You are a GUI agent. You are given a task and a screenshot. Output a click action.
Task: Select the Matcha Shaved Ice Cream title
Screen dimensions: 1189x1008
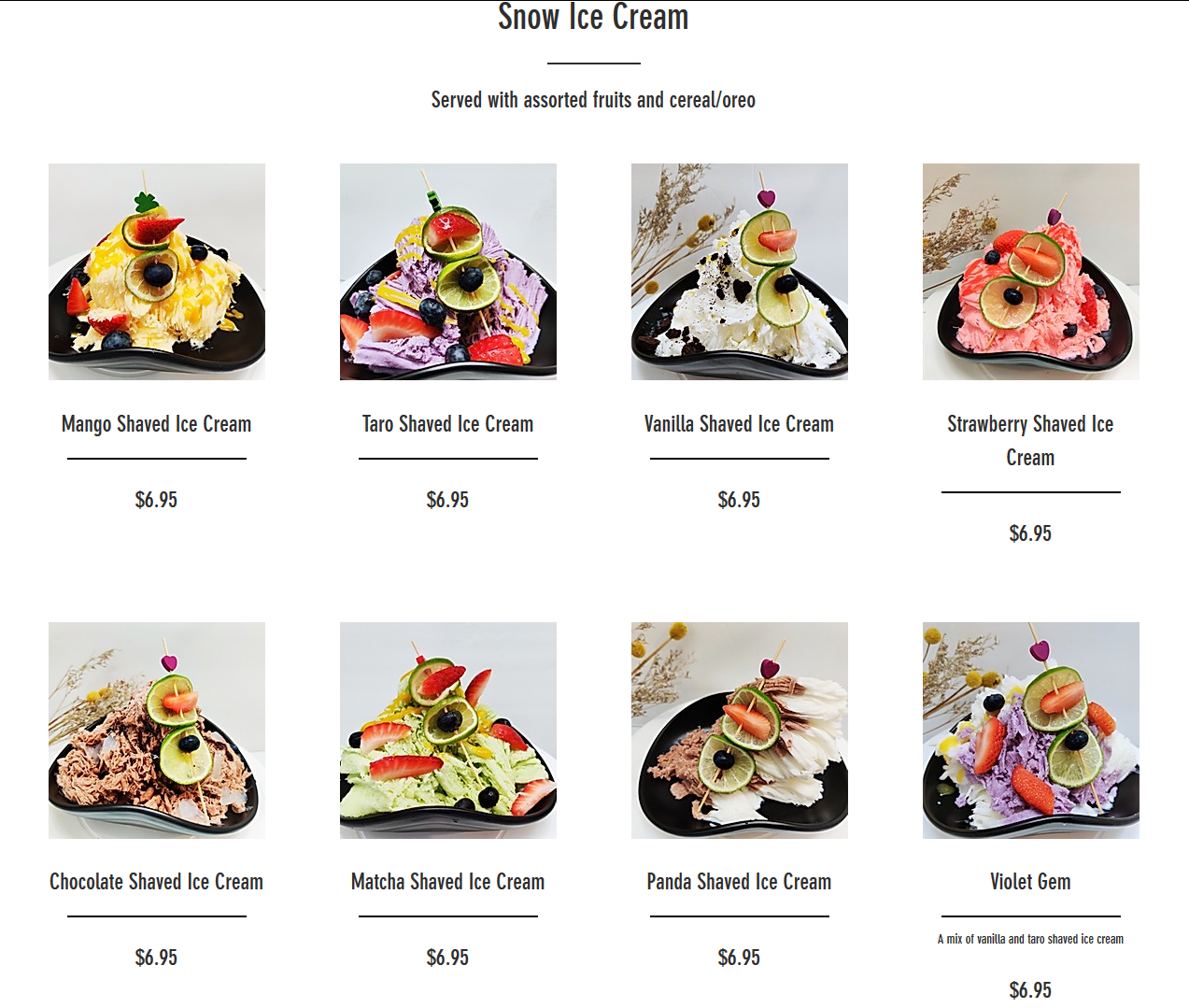(448, 882)
